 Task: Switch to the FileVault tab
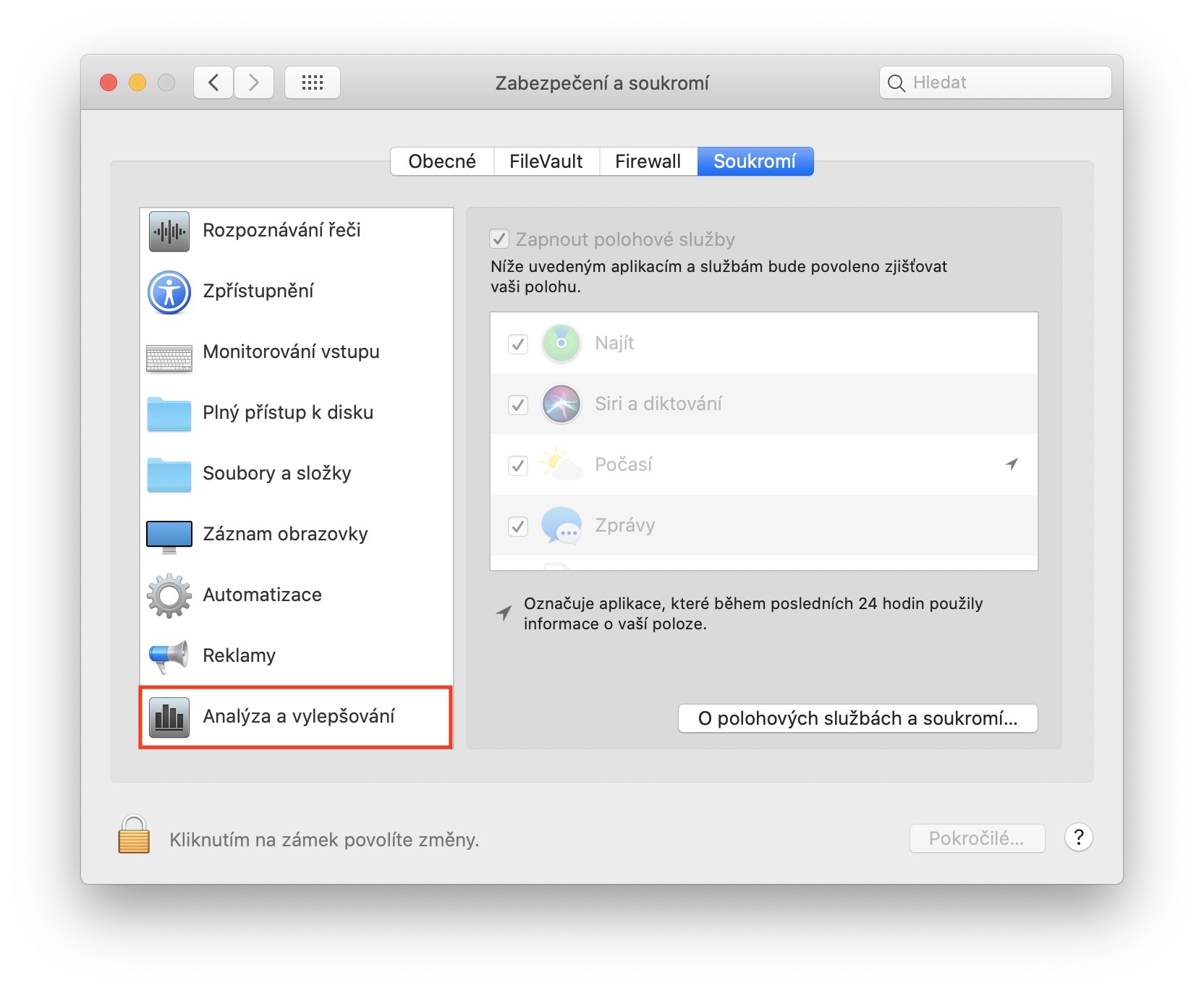546,161
